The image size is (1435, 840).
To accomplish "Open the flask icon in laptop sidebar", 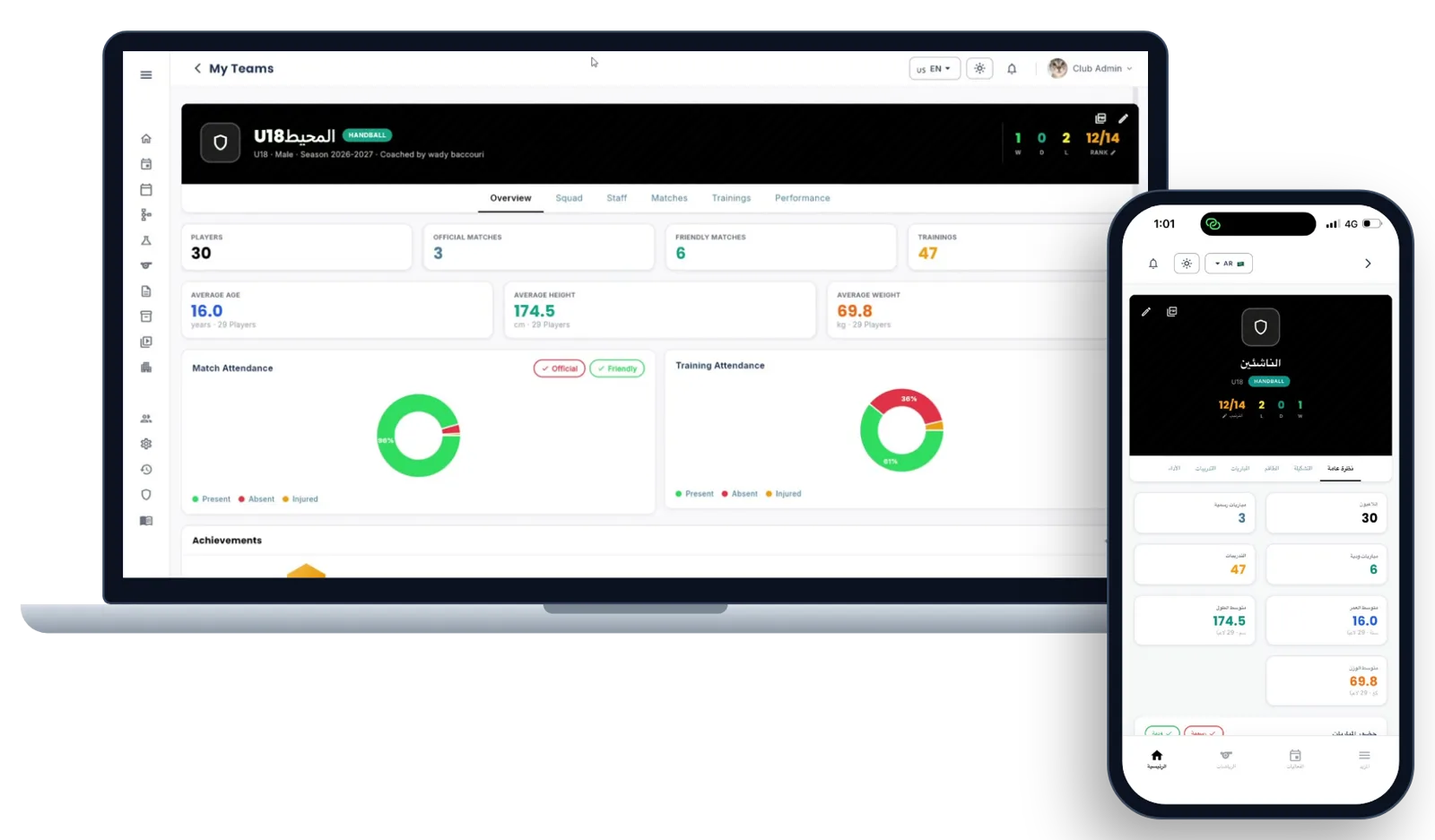I will coord(146,240).
